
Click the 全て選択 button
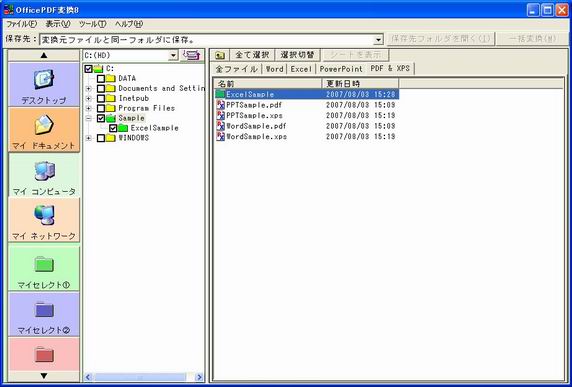point(252,55)
